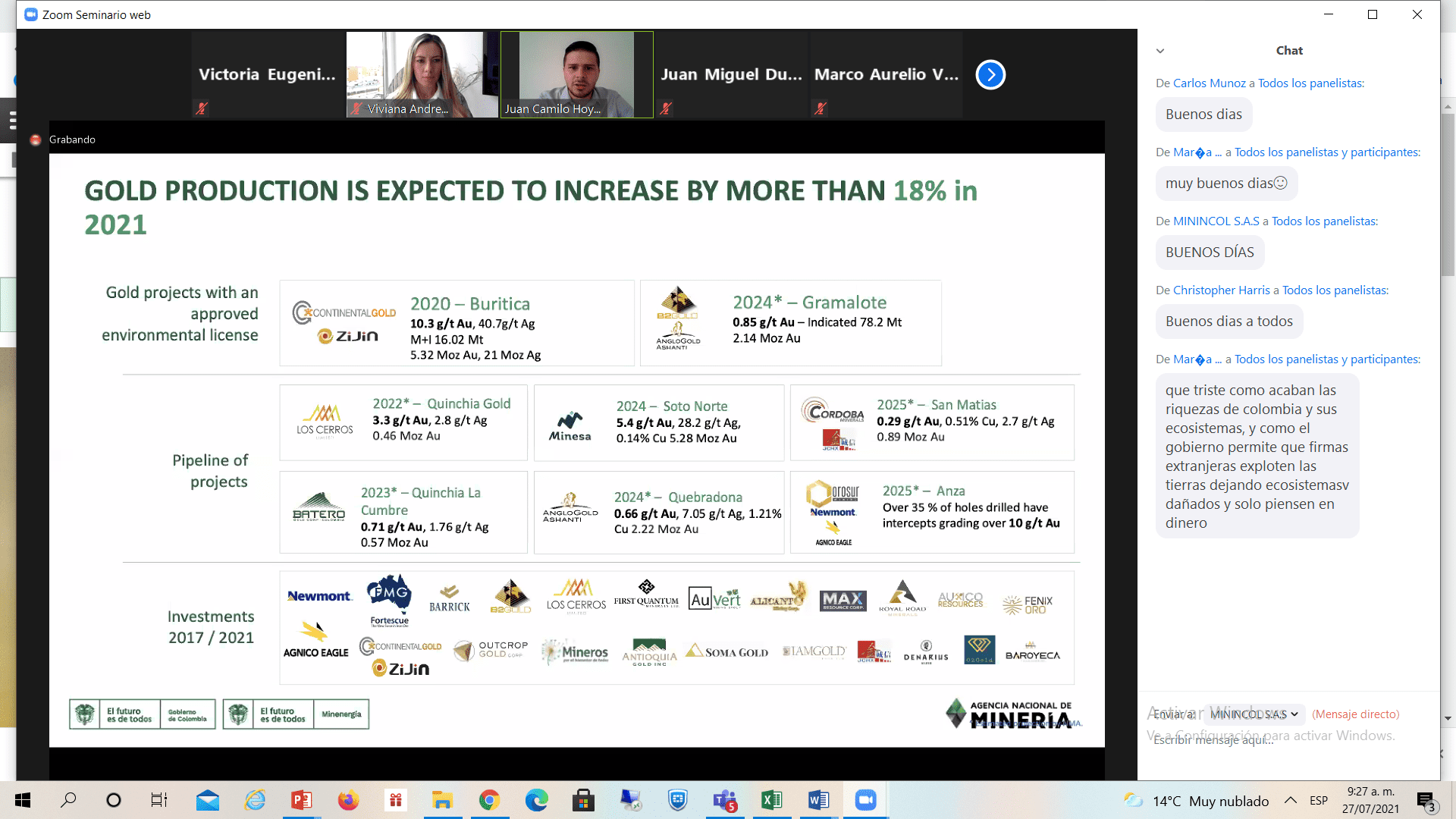Change the ESP input language
The image size is (1456, 819).
pos(1319,801)
